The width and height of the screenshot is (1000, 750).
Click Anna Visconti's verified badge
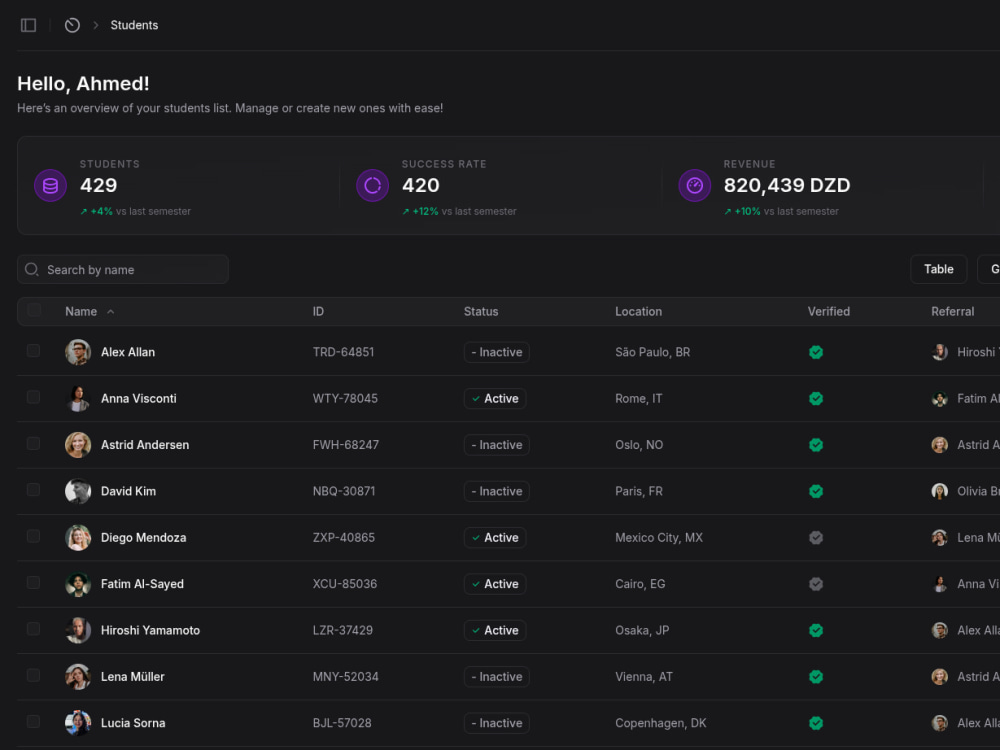pyautogui.click(x=816, y=399)
